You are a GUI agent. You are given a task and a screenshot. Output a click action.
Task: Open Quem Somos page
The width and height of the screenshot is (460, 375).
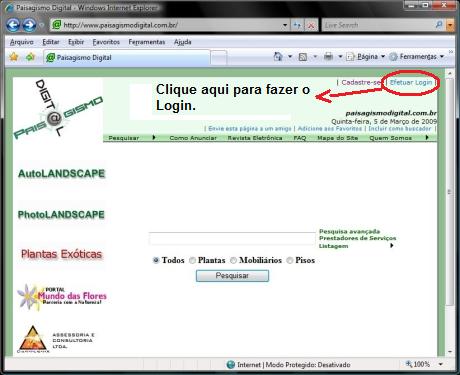[x=390, y=138]
